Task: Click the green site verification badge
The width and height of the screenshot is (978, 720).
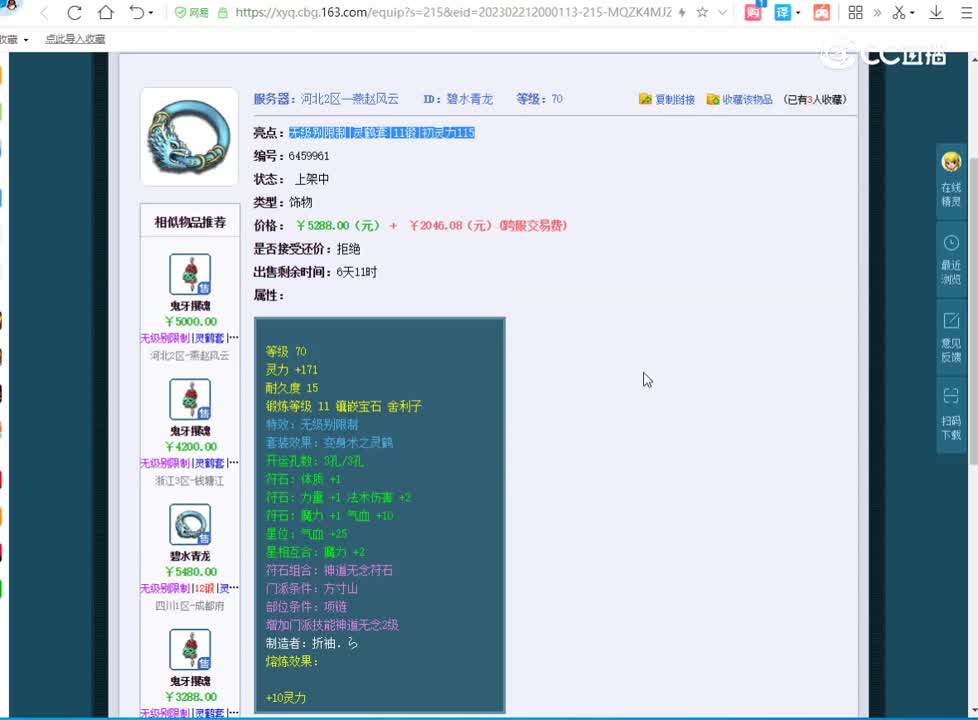Action: [192, 12]
